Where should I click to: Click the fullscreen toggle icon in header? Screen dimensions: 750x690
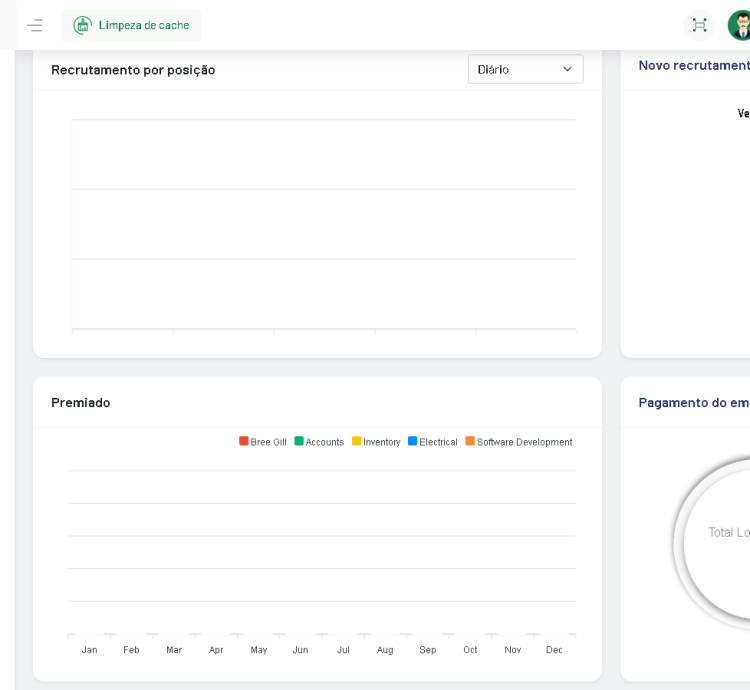pos(699,25)
